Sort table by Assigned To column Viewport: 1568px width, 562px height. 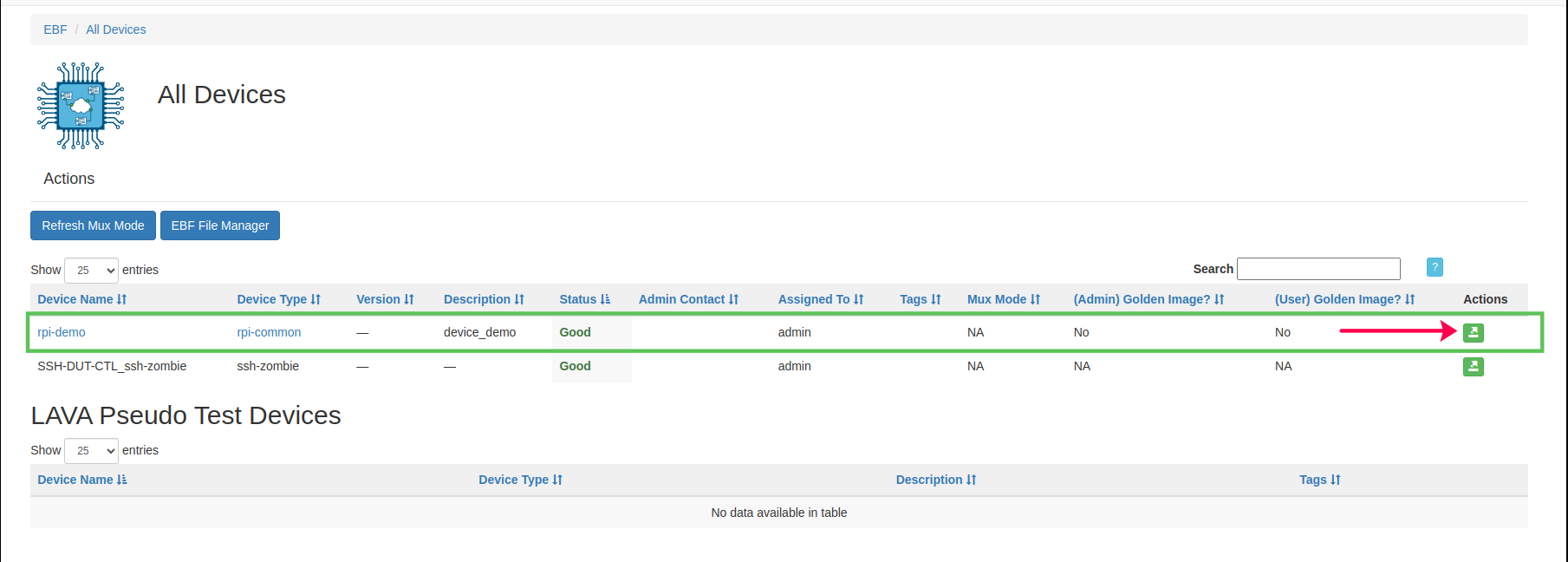tap(821, 299)
